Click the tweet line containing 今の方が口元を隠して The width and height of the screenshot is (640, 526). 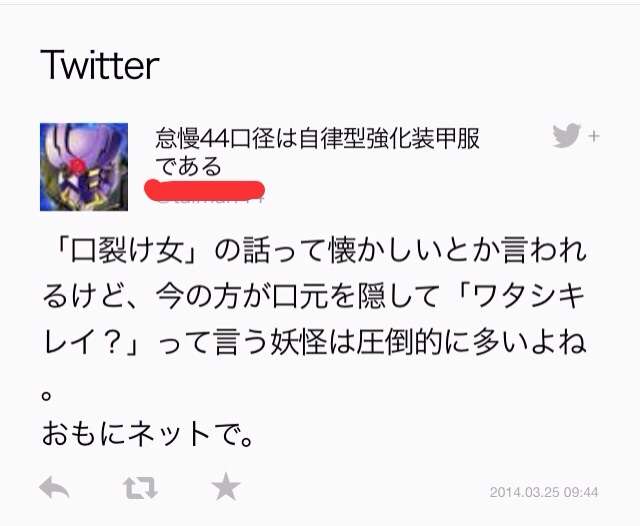[313, 296]
